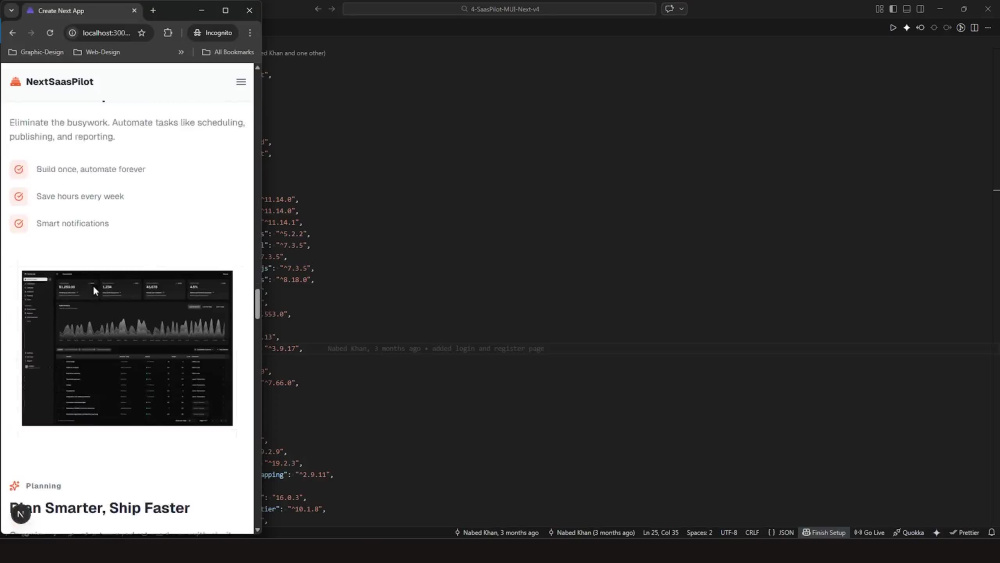This screenshot has height=563, width=1000.
Task: Click the Incognito indicator button
Action: [213, 33]
